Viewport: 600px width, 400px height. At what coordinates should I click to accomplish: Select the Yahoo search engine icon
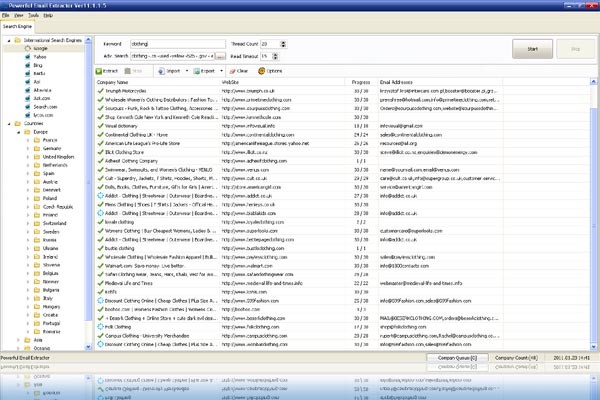click(28, 57)
